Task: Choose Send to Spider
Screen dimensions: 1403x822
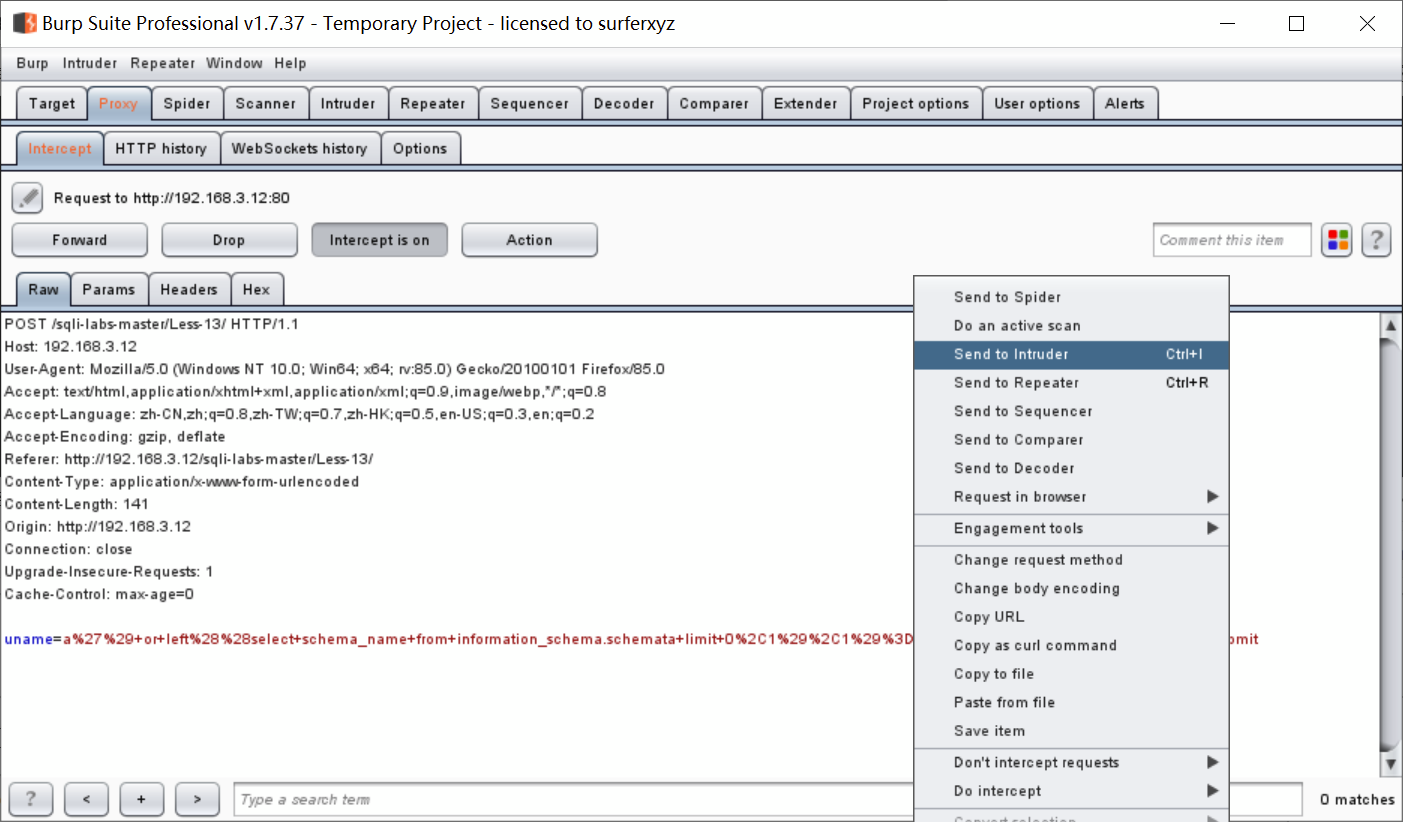Action: pyautogui.click(x=1071, y=297)
